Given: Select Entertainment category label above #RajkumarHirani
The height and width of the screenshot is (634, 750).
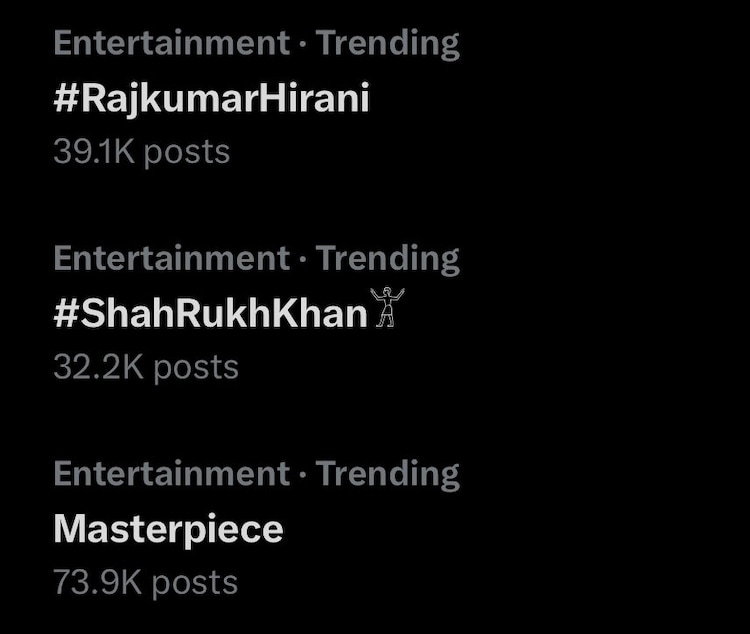Looking at the screenshot, I should tap(171, 43).
